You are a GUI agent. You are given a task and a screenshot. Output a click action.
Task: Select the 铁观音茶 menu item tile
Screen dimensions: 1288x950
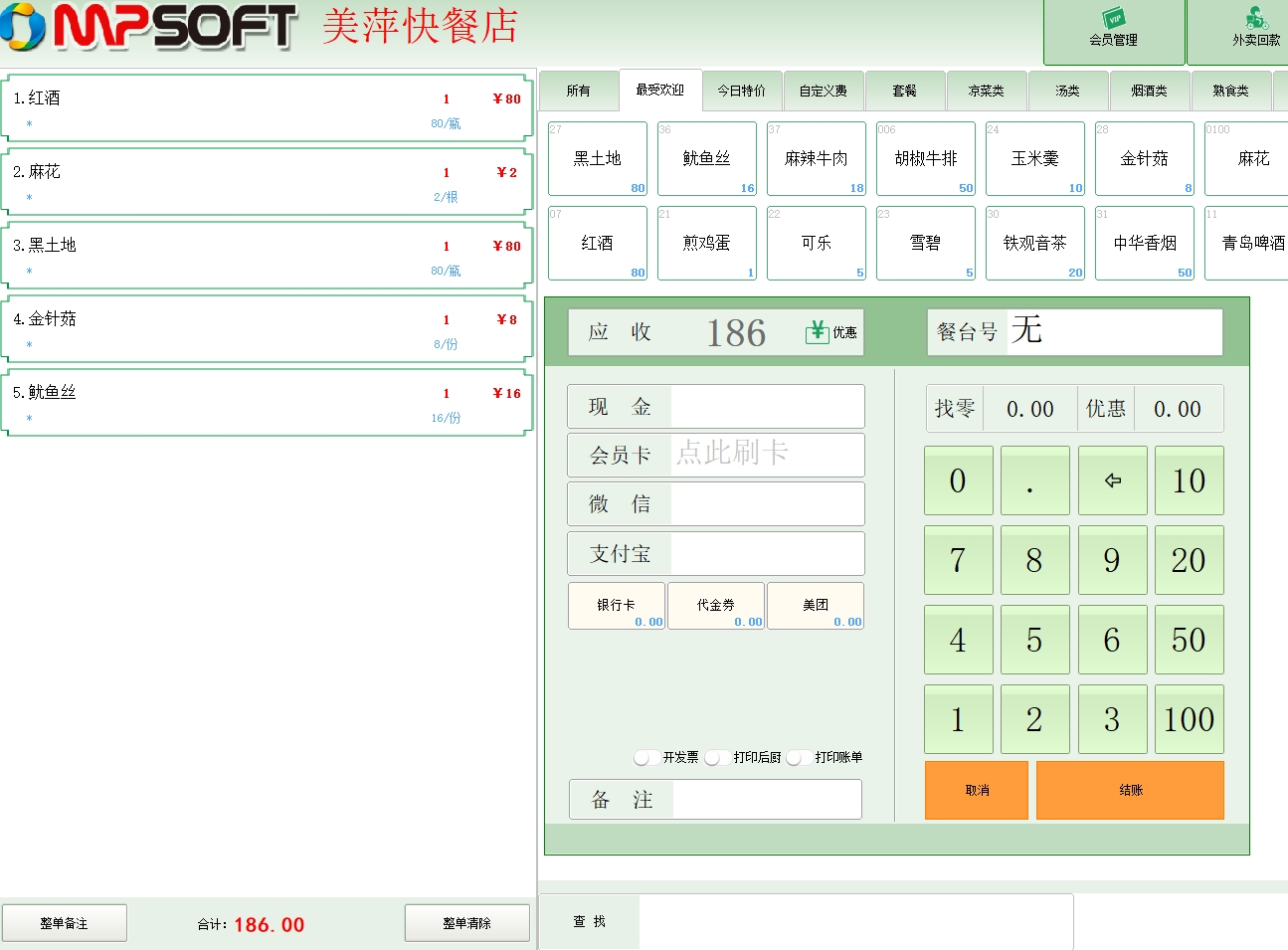[x=1034, y=244]
